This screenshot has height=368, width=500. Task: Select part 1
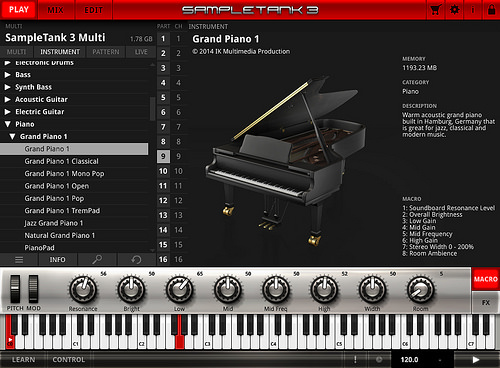[163, 39]
